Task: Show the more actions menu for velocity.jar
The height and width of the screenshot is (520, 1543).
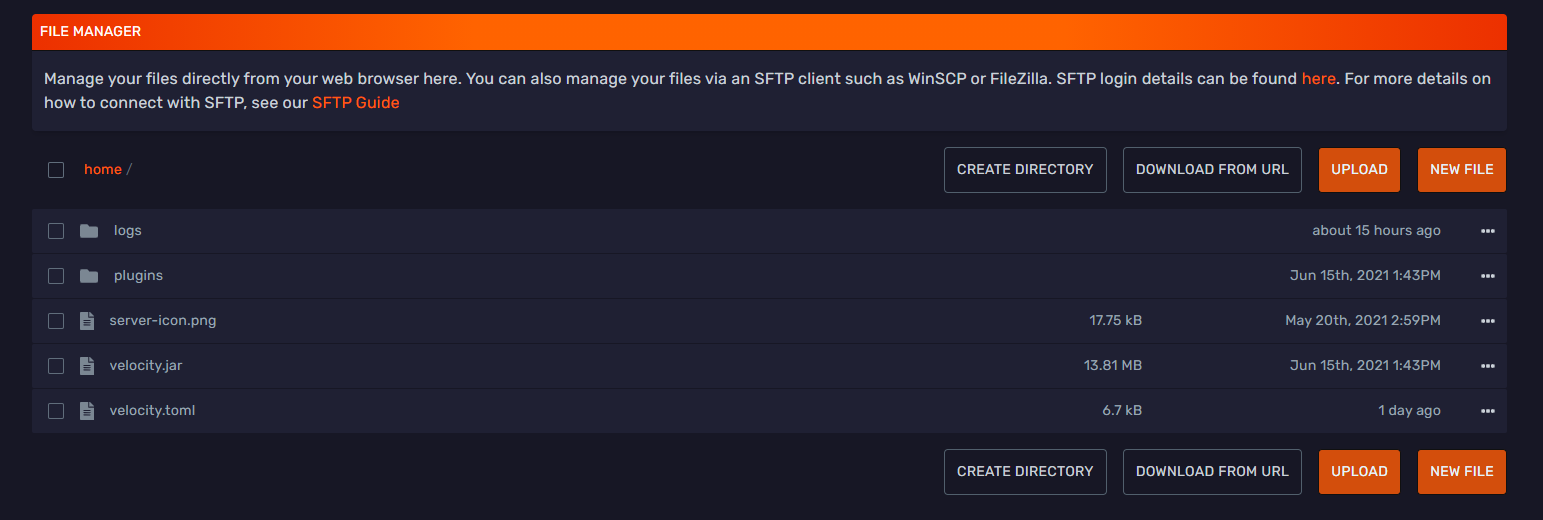Action: (1487, 366)
